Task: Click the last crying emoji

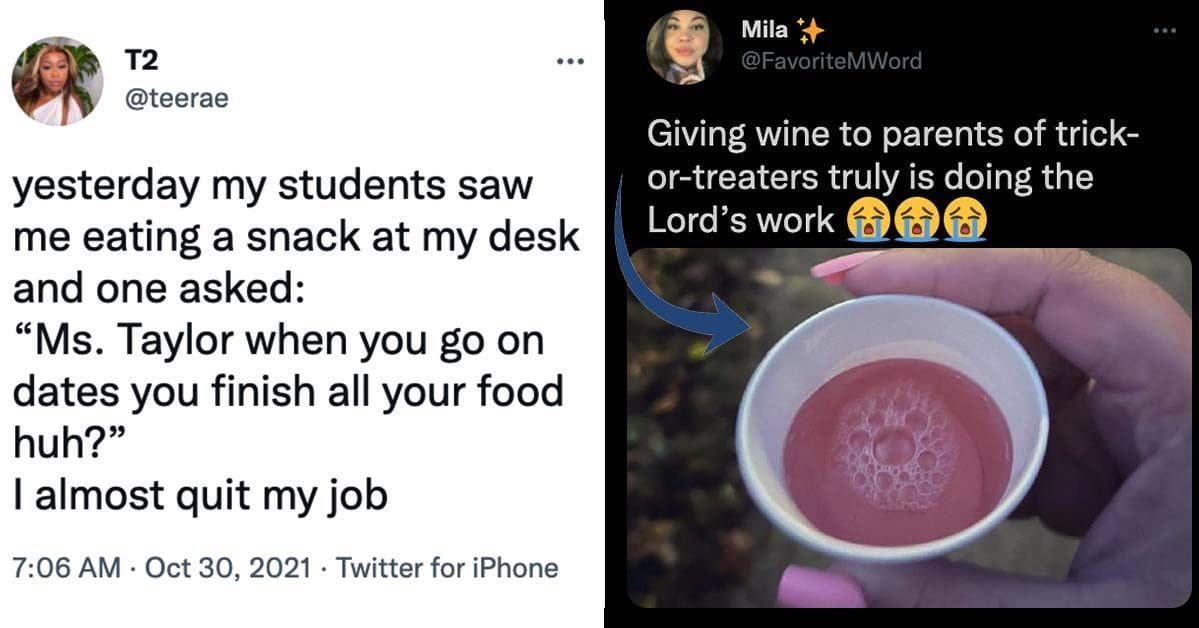Action: (960, 222)
